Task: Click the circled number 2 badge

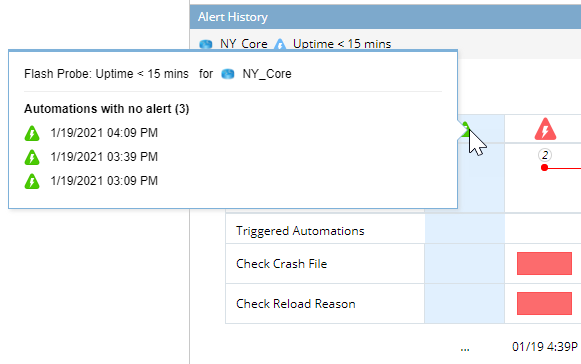Action: tap(545, 155)
